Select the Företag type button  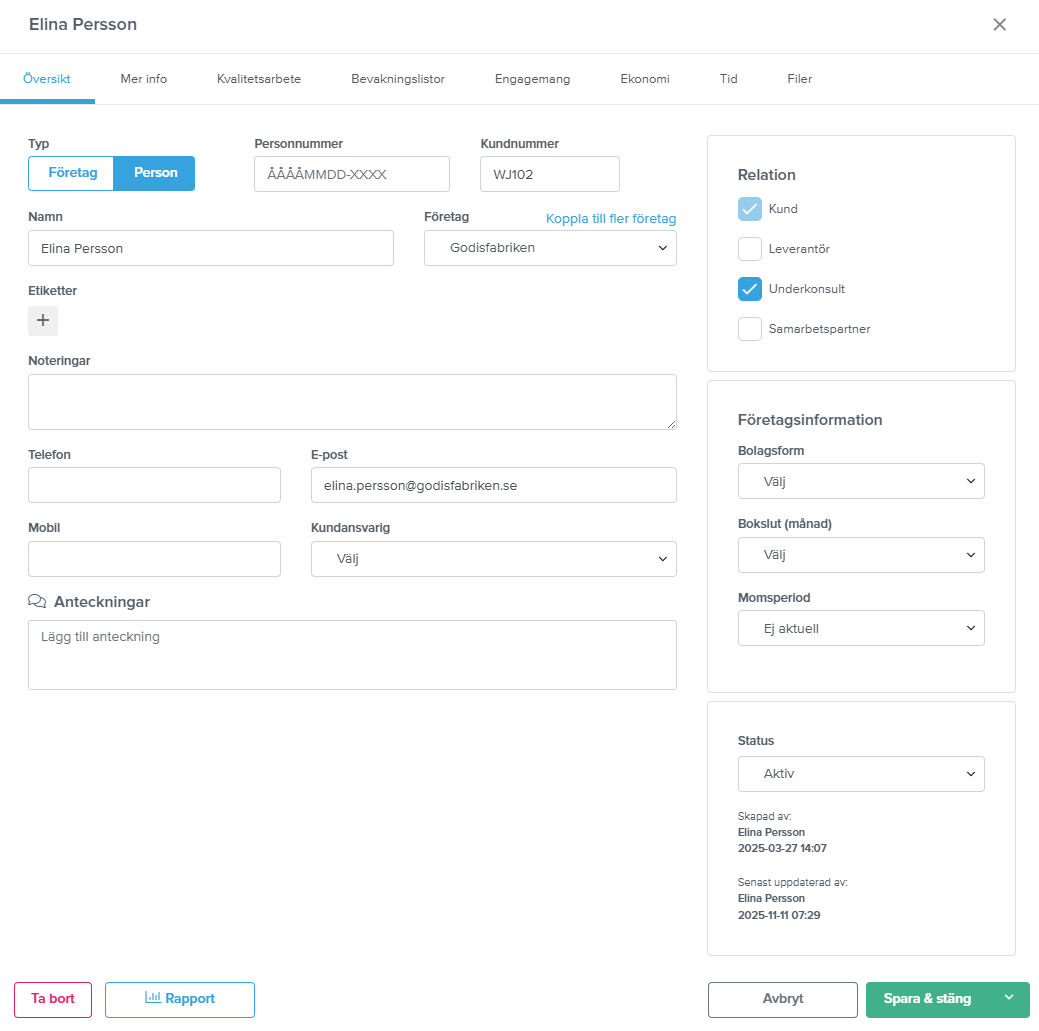(72, 173)
